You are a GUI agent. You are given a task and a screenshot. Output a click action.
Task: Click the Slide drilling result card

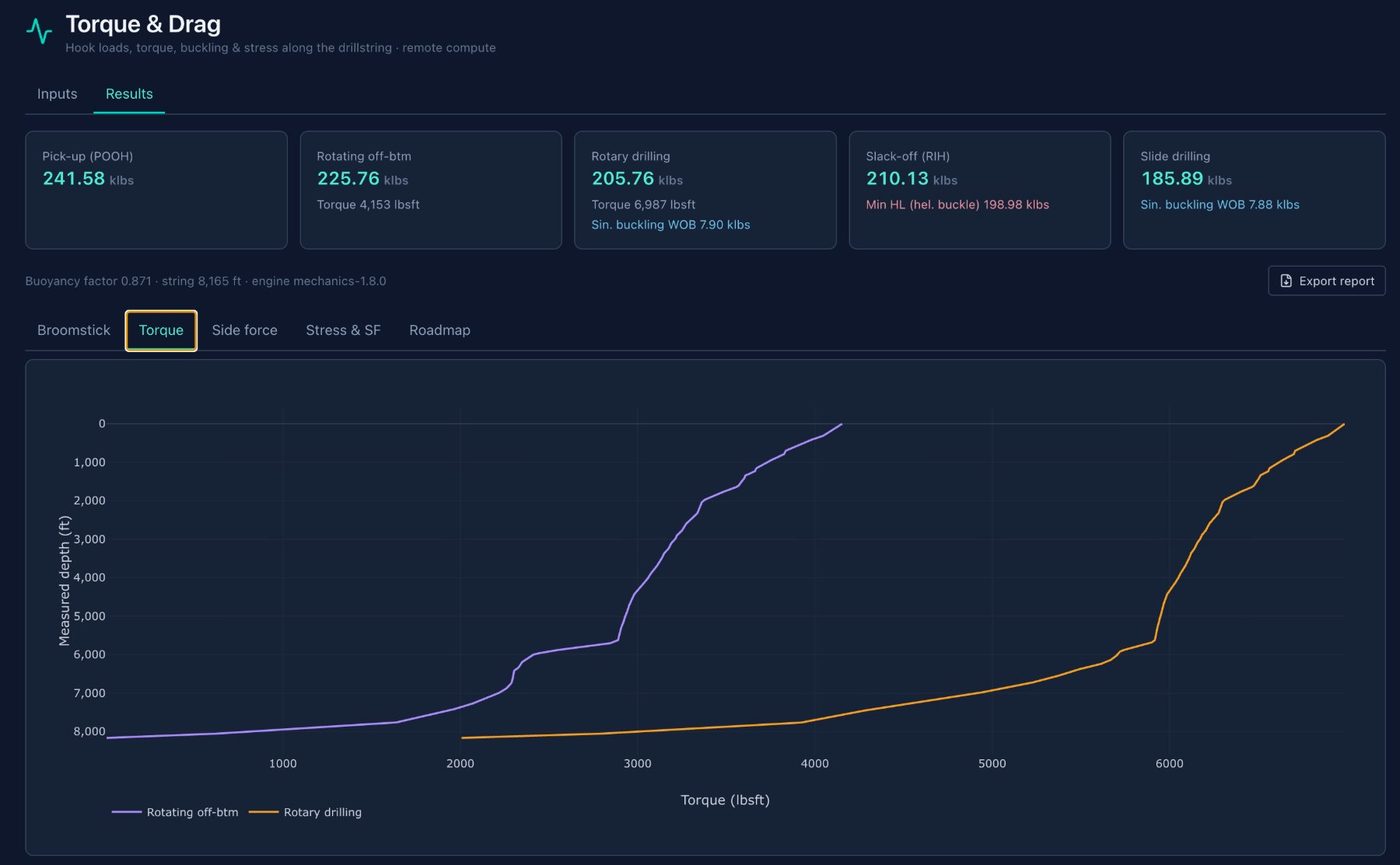point(1254,190)
